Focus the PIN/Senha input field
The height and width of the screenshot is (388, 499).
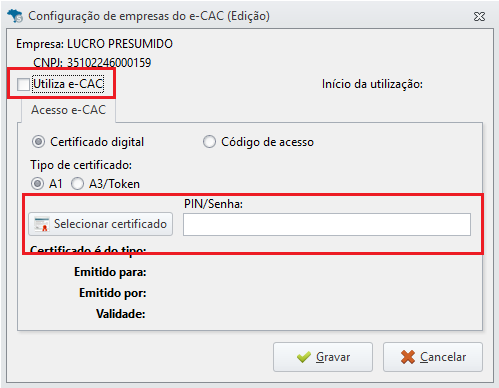327,225
